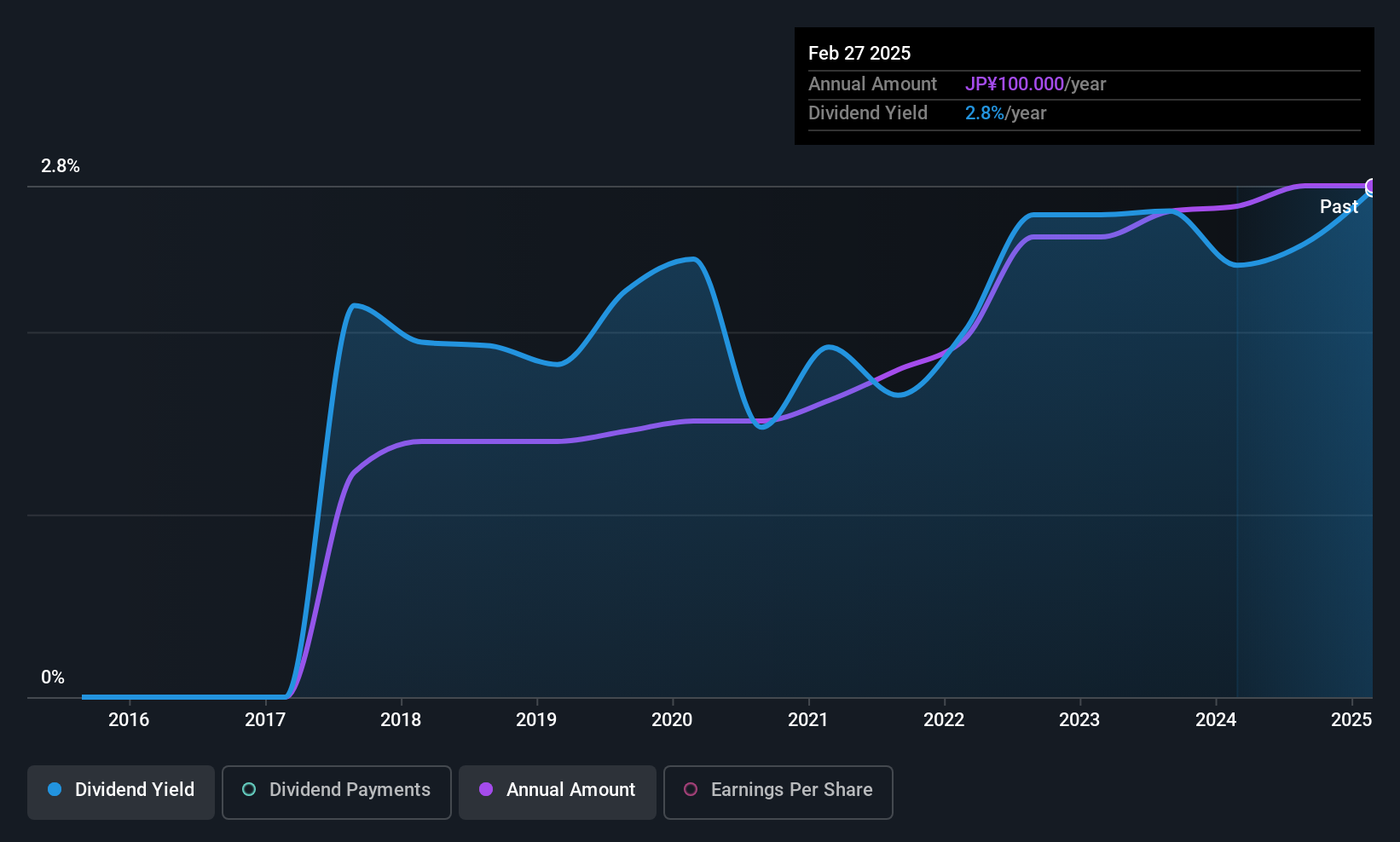Click the 2016 x-axis label

pyautogui.click(x=129, y=720)
